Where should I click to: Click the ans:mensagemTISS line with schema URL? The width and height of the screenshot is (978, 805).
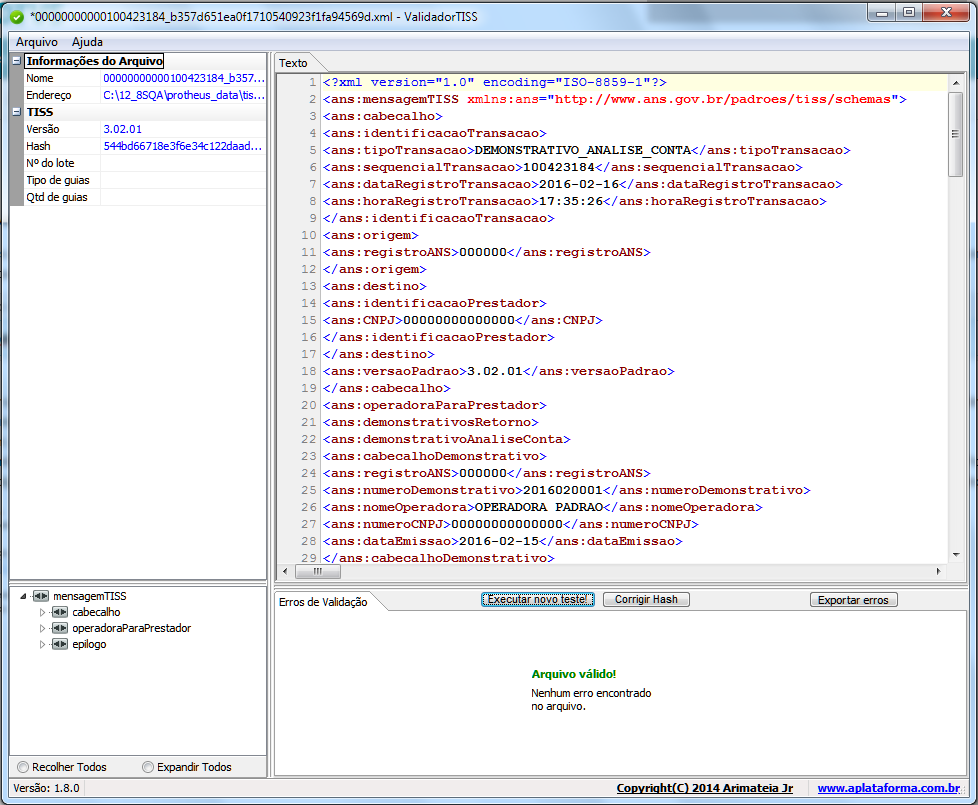point(614,99)
